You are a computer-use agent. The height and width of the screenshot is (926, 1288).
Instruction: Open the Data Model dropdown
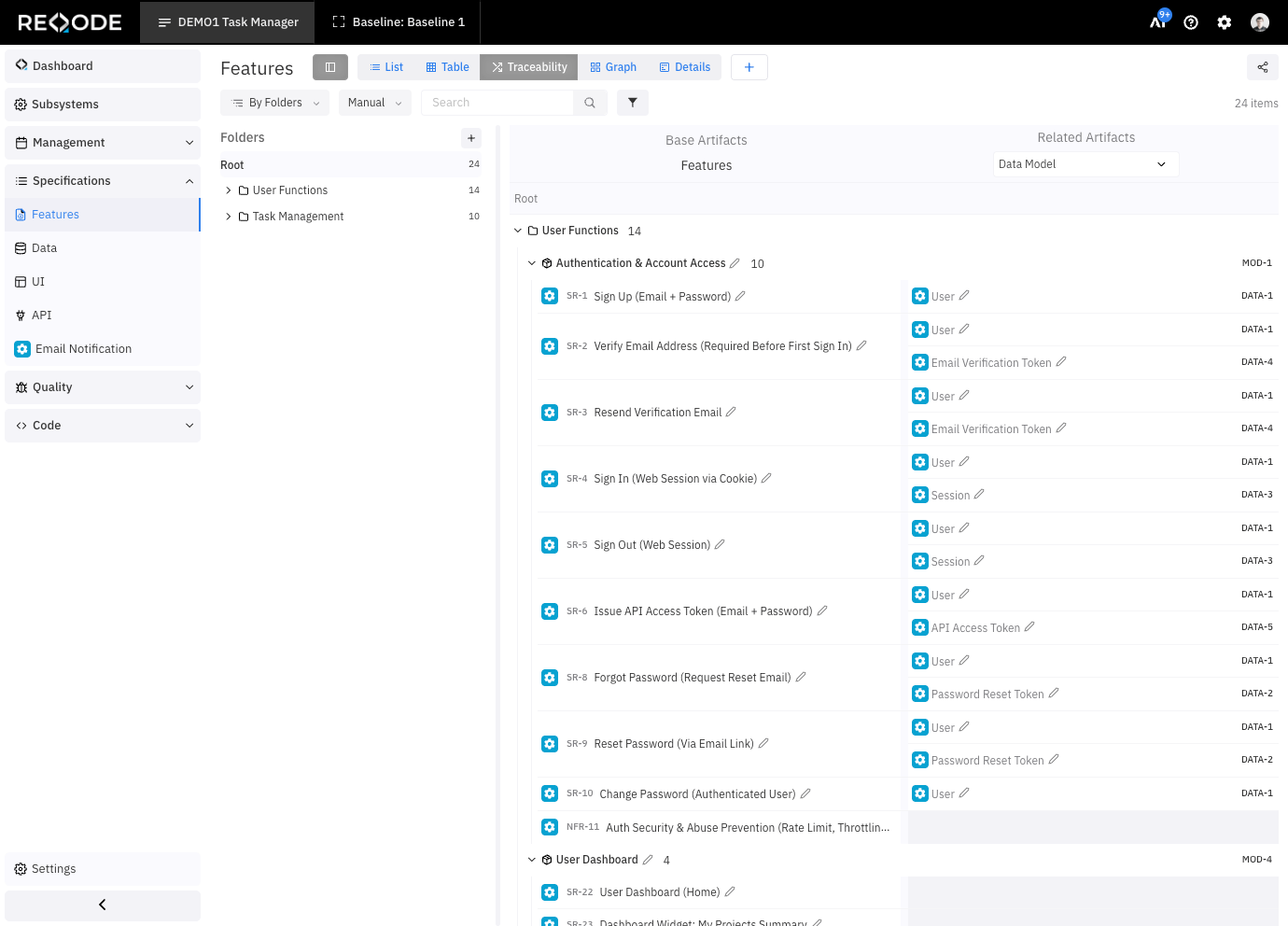click(x=1085, y=164)
